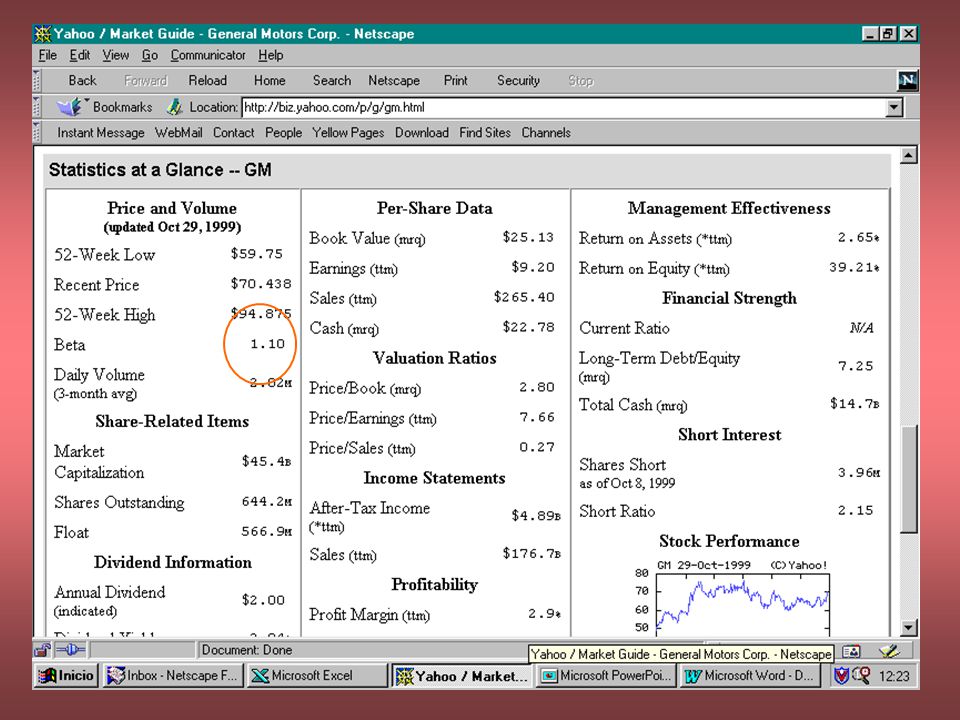Click the page scrollbar down arrow
The image size is (960, 720).
point(909,628)
